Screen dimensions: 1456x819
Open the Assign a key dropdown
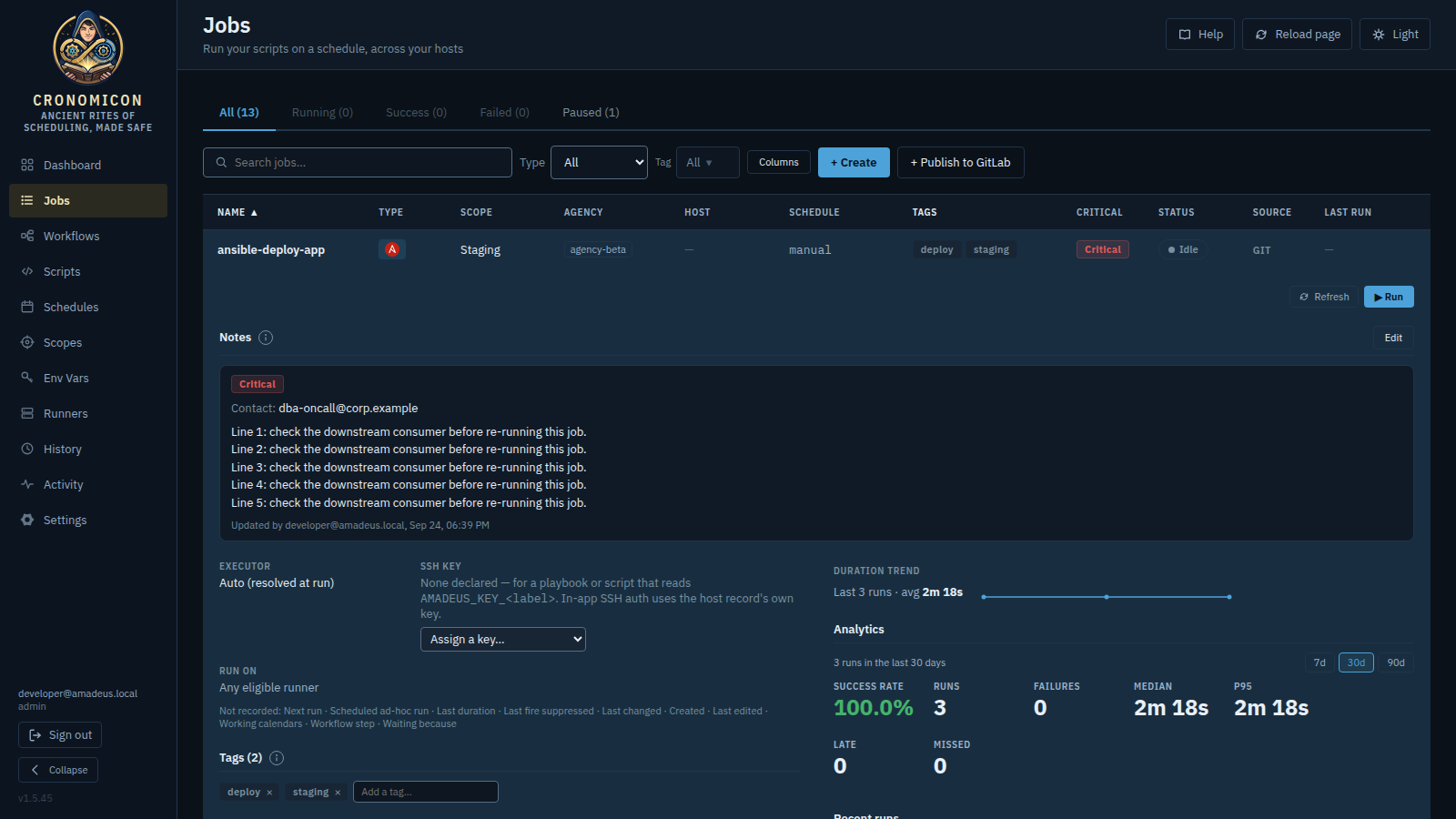[503, 640]
